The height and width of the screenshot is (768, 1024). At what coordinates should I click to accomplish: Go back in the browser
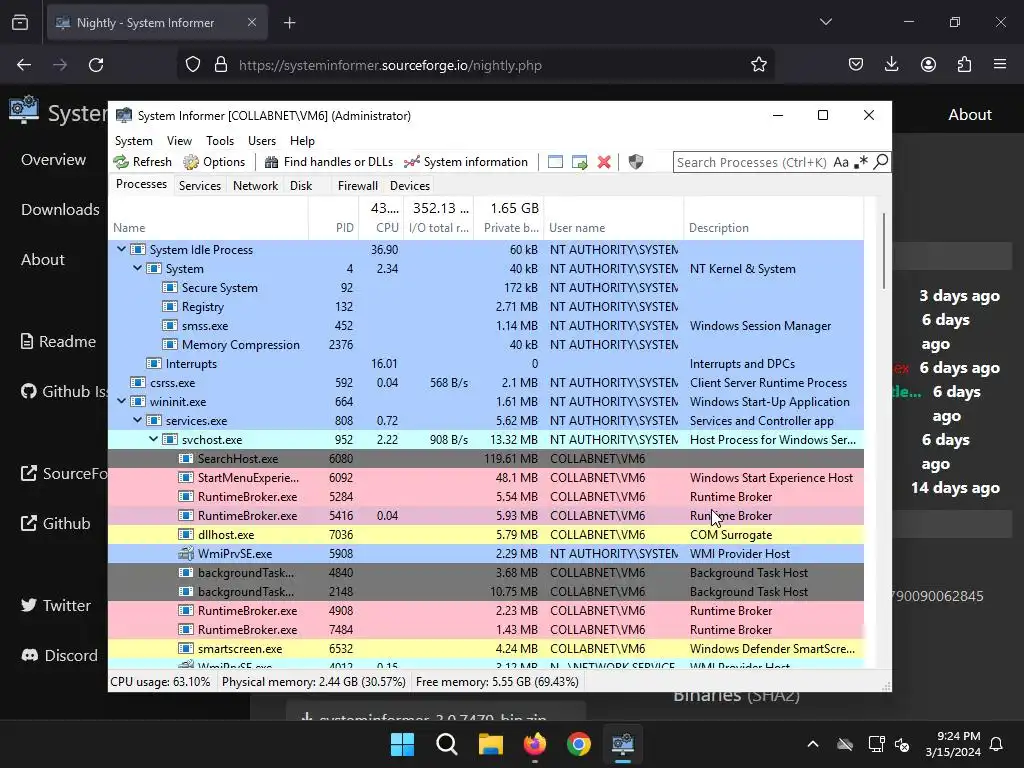pyautogui.click(x=24, y=65)
